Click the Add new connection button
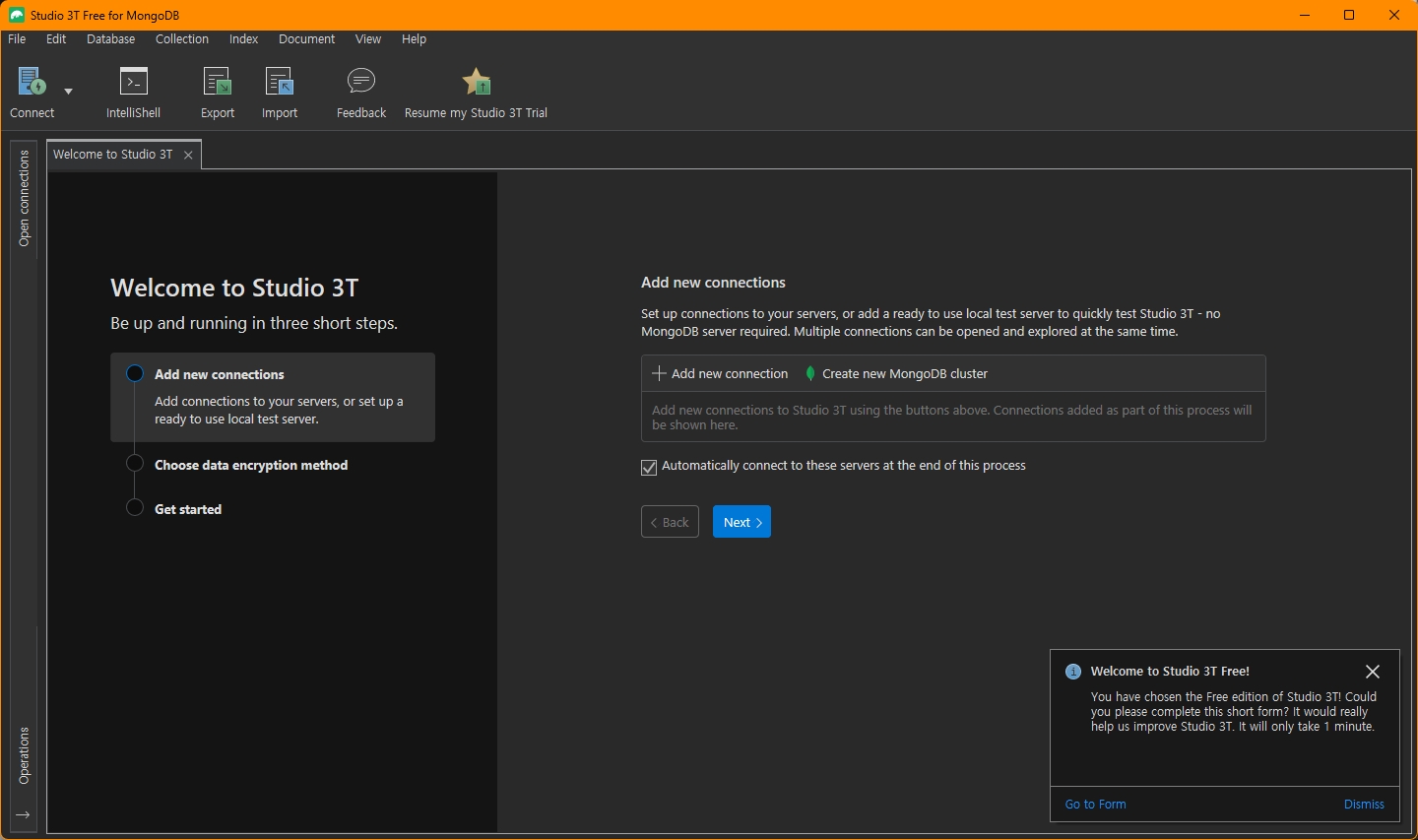 point(721,374)
